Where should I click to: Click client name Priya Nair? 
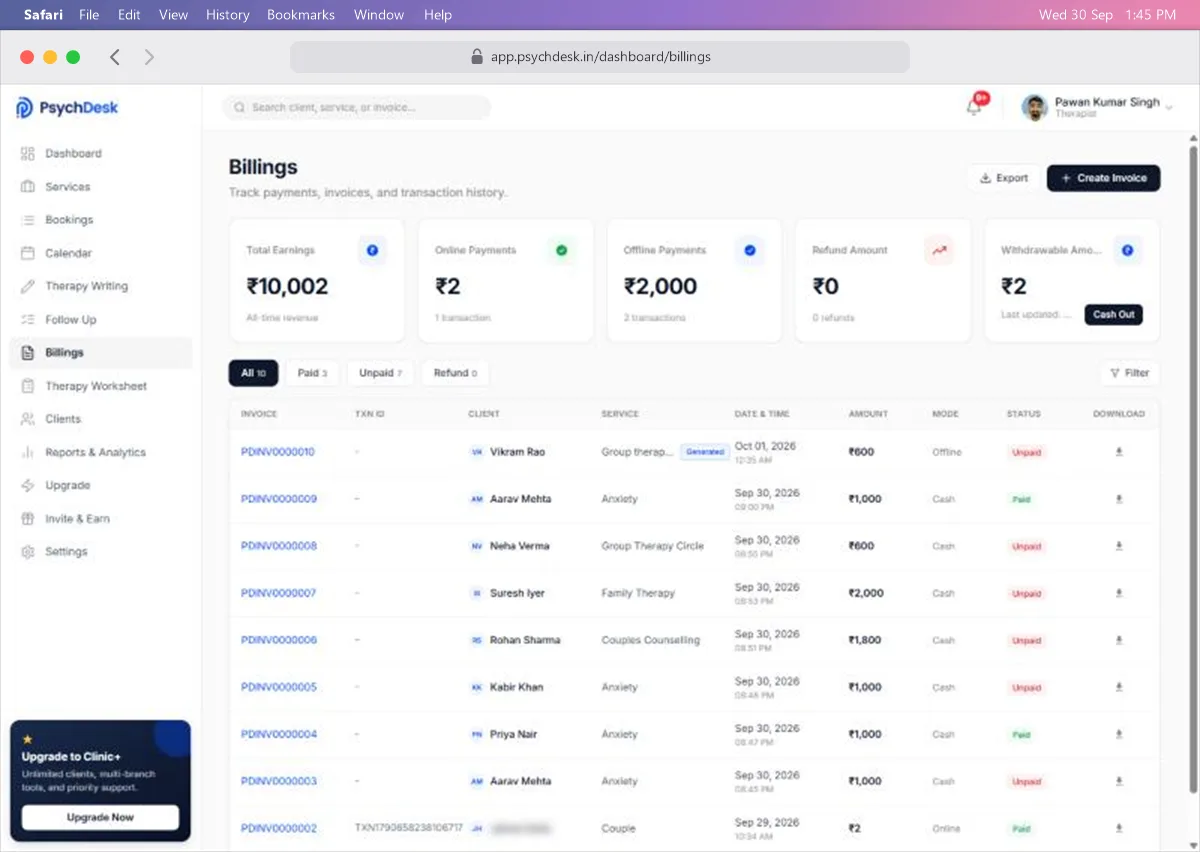pos(513,734)
